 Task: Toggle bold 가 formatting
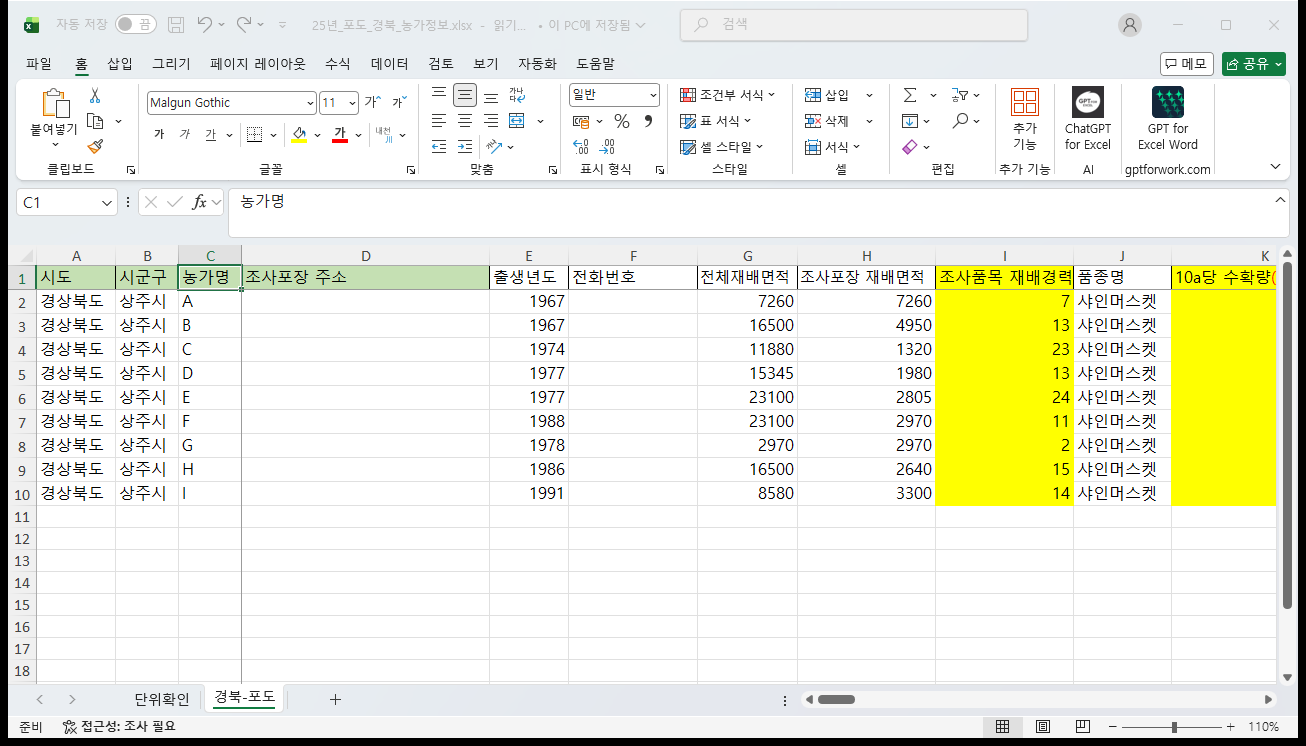tap(159, 135)
